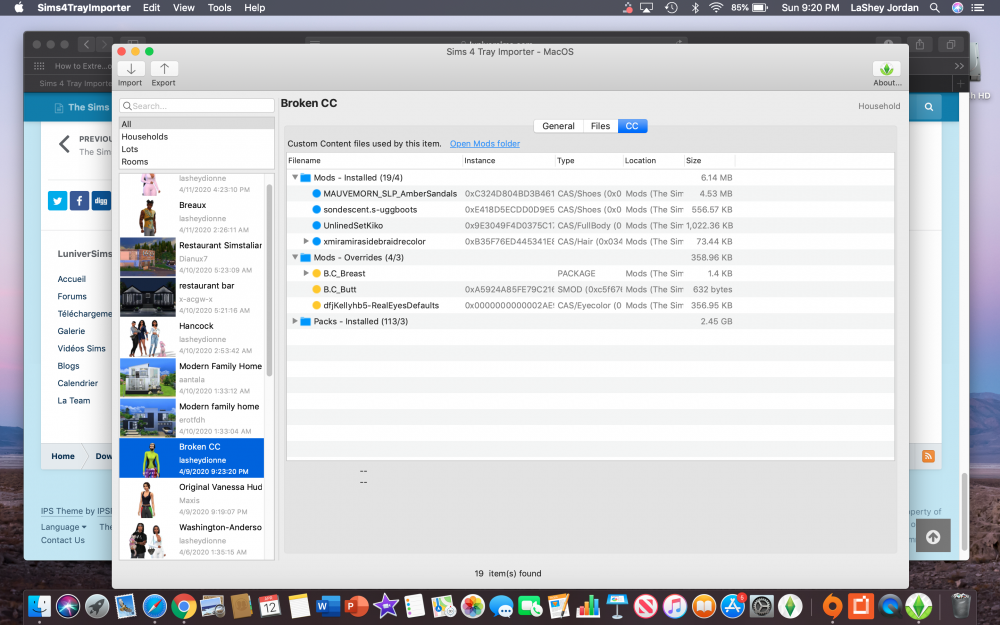The image size is (1000, 625).
Task: Open the About plumbob icon
Action: click(x=886, y=69)
